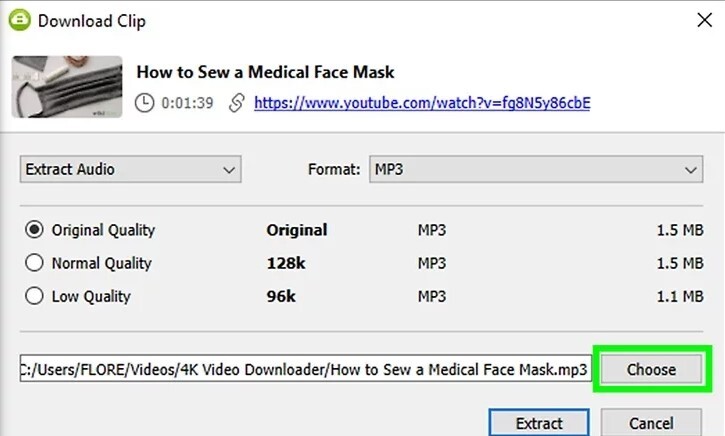Screen dimensions: 725x436
Task: Click the '128k' bitrate label
Action: tap(286, 263)
